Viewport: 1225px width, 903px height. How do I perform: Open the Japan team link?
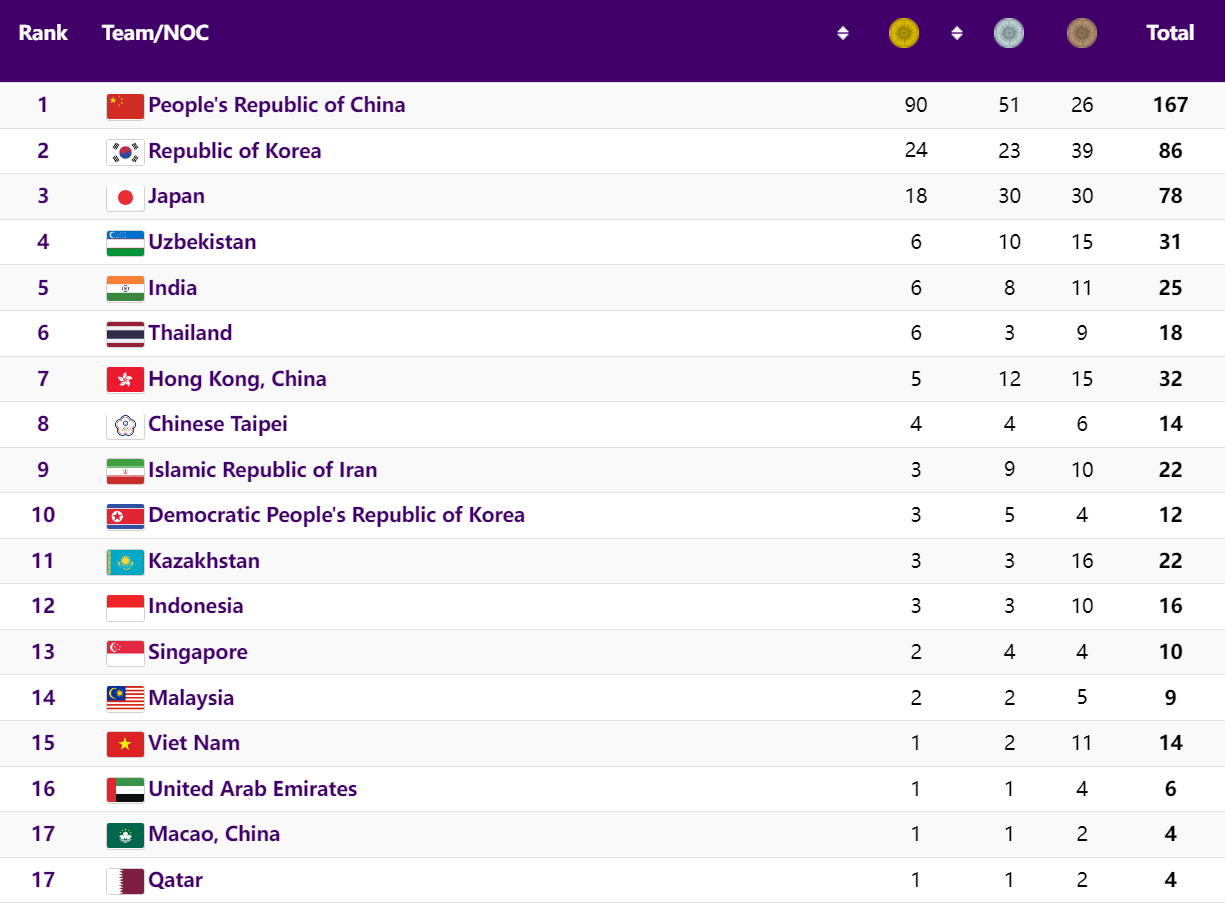[x=177, y=196]
